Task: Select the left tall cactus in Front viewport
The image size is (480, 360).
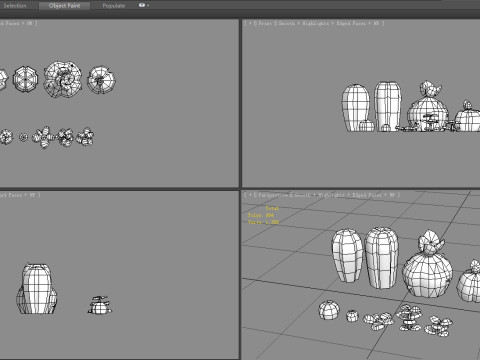Action: click(356, 107)
